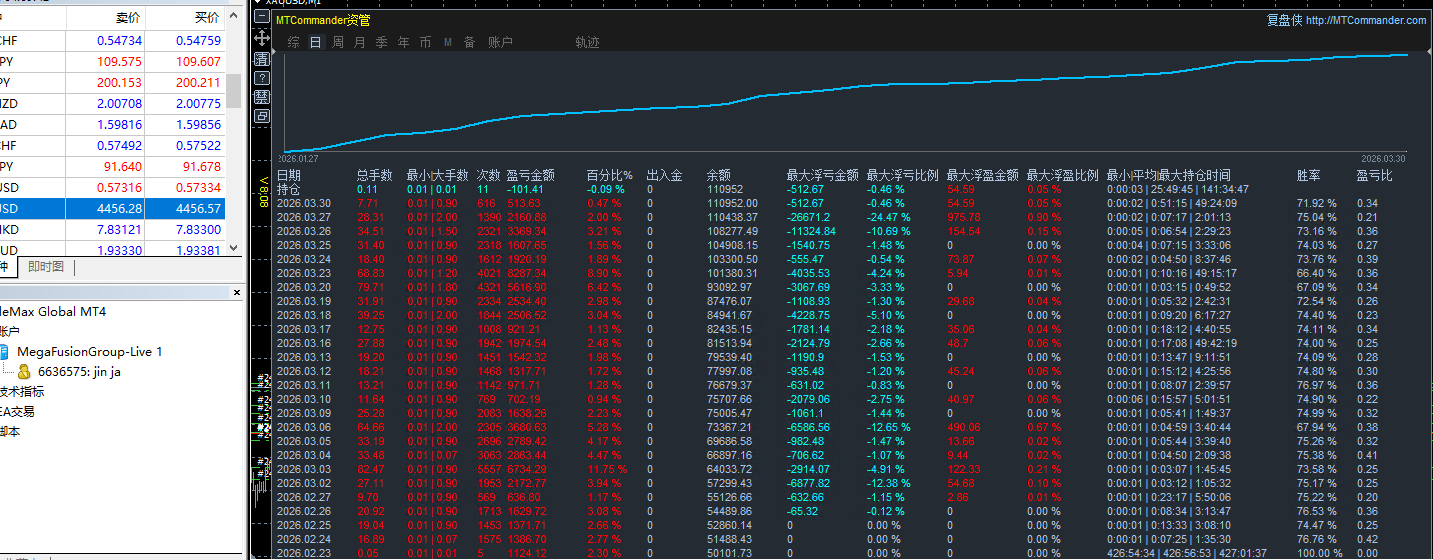Open the 账户 account tab

pyautogui.click(x=500, y=42)
